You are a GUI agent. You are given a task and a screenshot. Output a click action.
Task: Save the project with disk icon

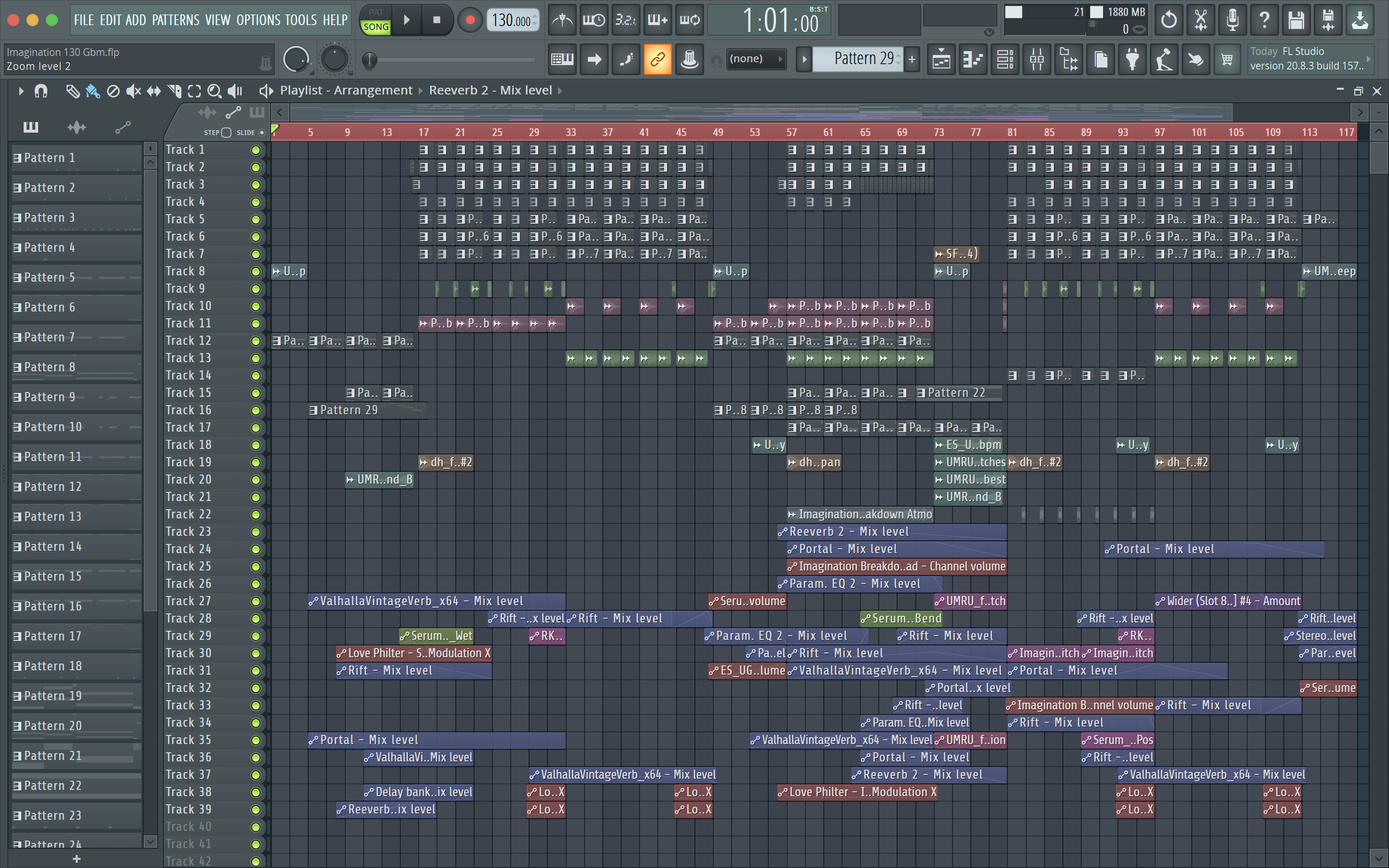[1296, 20]
